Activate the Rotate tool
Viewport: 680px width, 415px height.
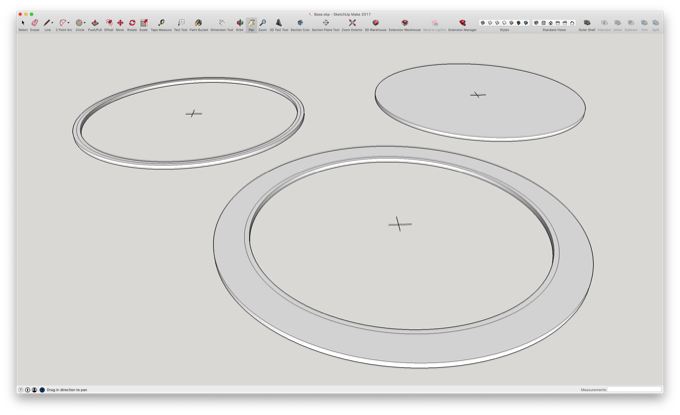click(132, 23)
